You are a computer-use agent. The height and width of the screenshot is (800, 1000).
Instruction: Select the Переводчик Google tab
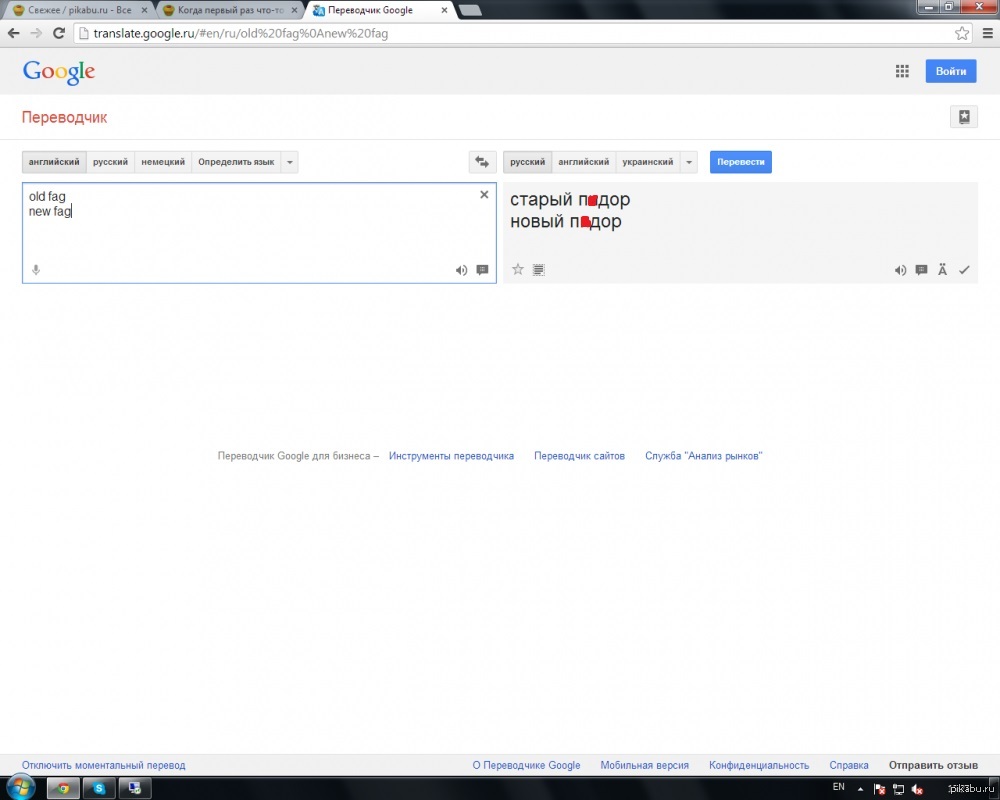point(380,10)
